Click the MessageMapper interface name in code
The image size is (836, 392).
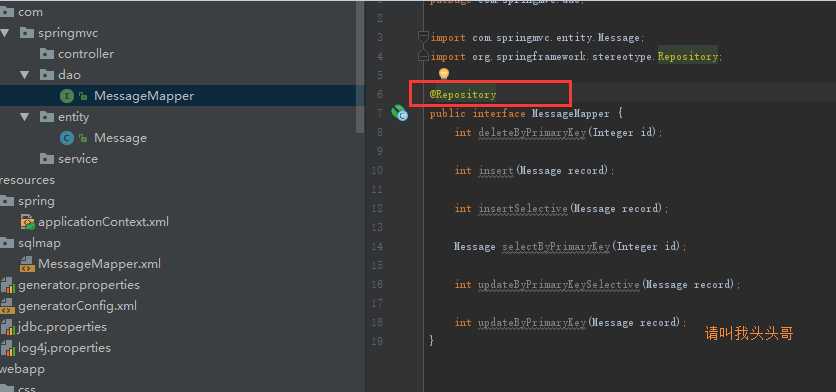tap(570, 114)
